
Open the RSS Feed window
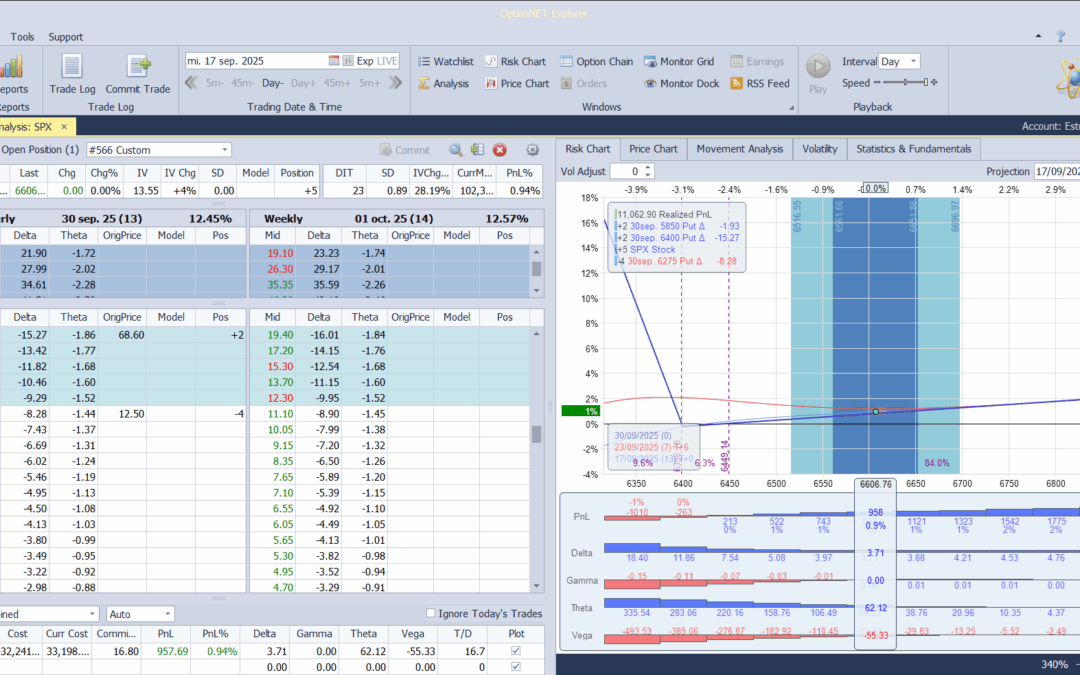pyautogui.click(x=760, y=84)
